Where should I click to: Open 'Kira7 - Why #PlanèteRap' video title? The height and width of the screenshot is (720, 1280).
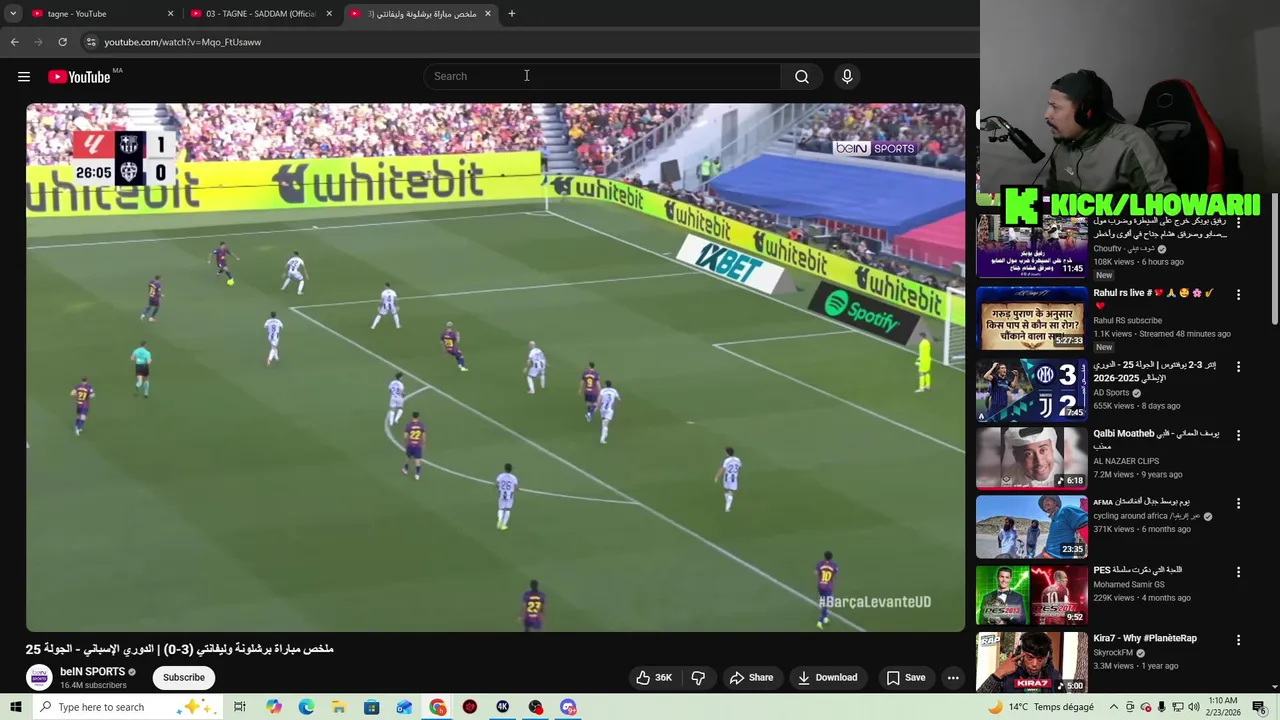(1145, 638)
